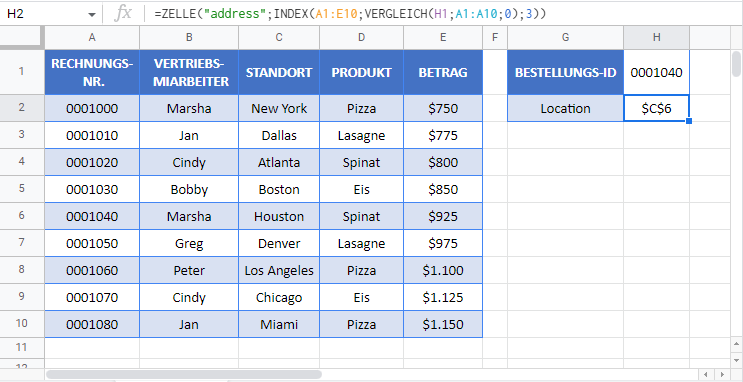
Task: Click the amount $775
Action: point(443,136)
